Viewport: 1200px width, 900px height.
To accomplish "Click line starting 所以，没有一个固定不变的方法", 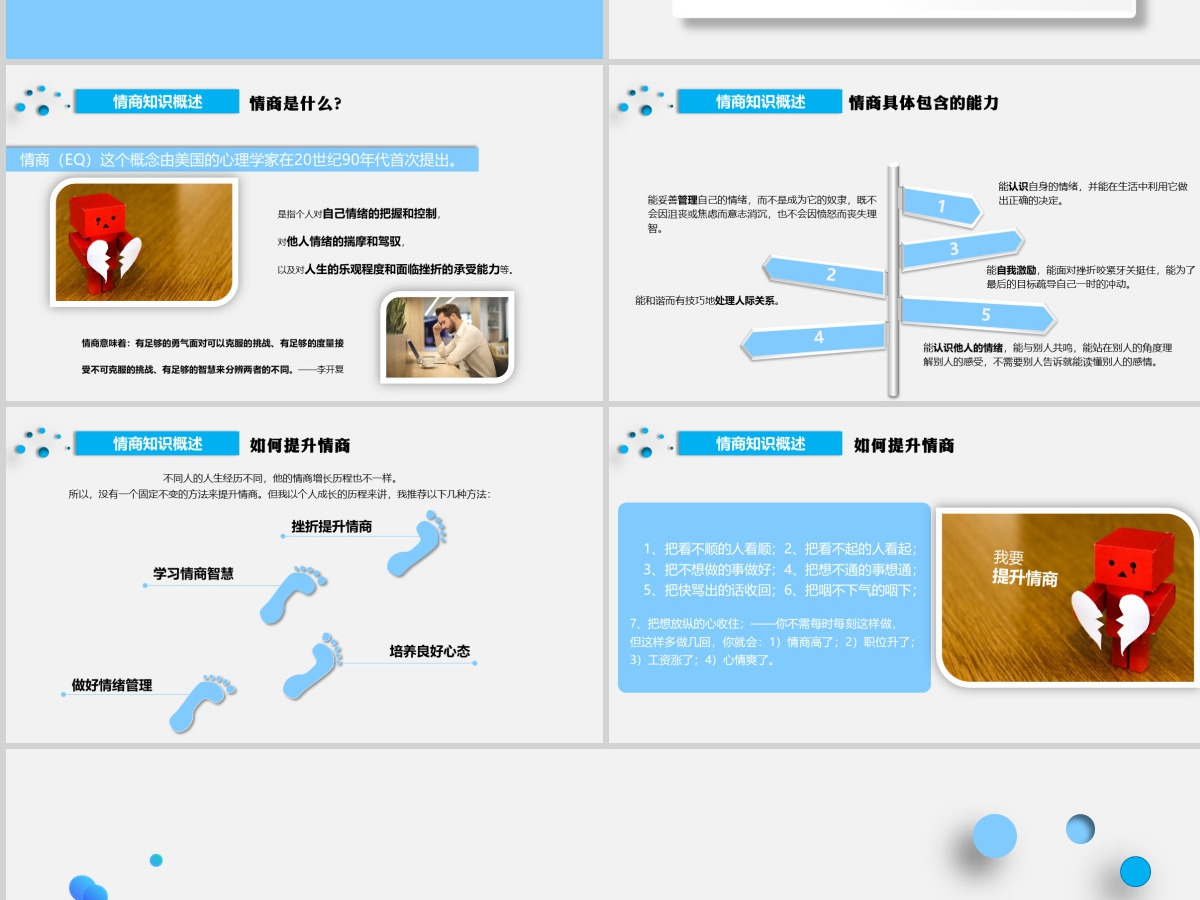I will tap(280, 494).
